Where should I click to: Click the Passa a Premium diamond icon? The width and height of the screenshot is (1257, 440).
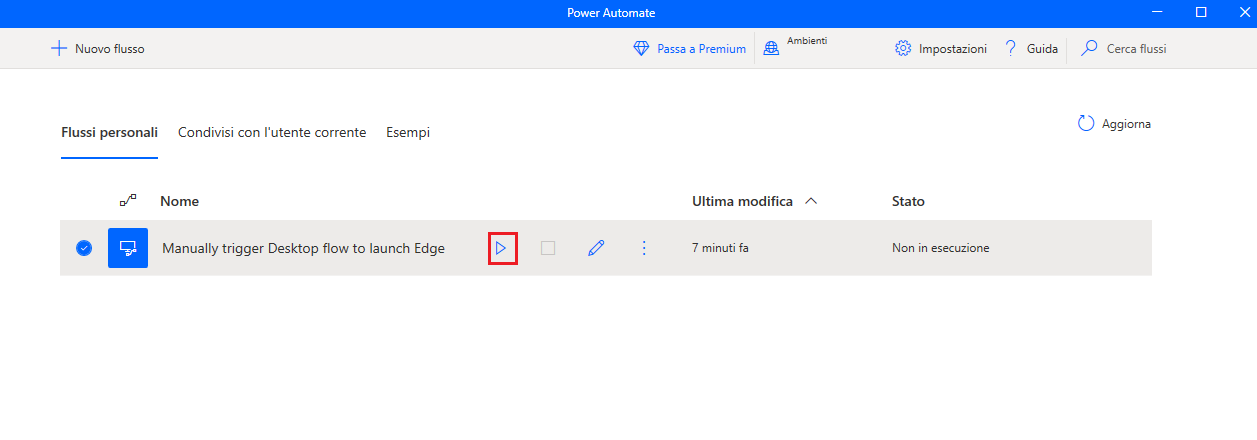[x=642, y=48]
